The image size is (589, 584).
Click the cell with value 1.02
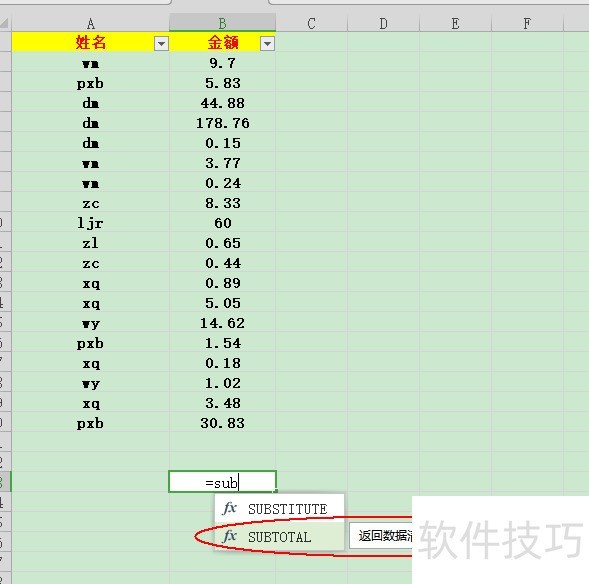point(222,383)
